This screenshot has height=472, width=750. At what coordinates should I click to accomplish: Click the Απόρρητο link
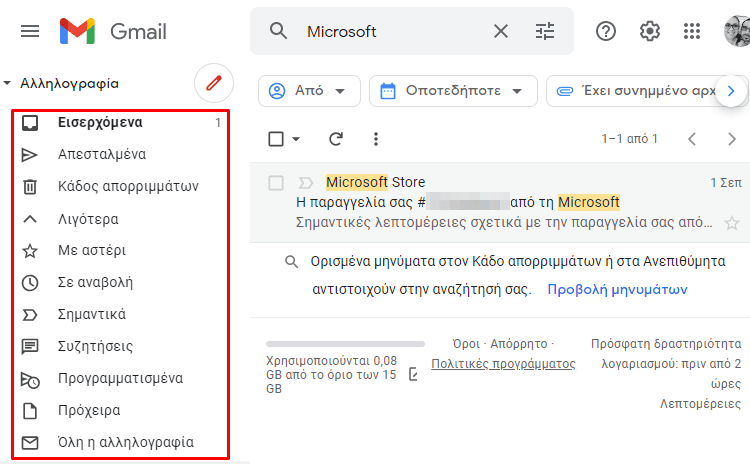tap(518, 344)
